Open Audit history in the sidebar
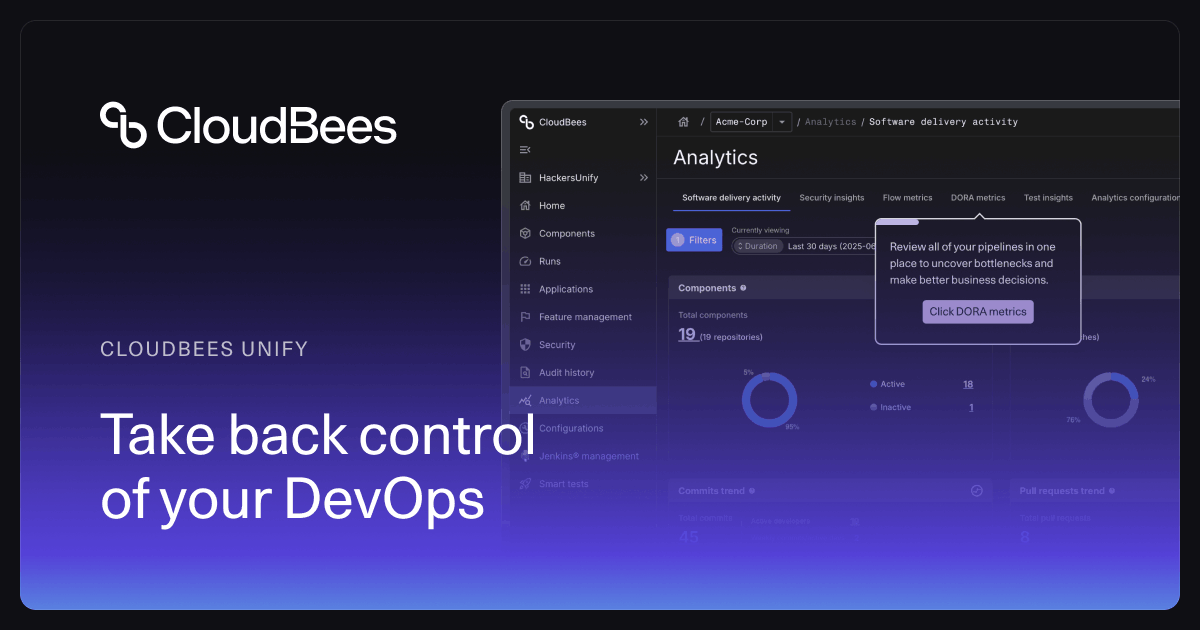Screen dimensions: 1200x630 coord(583,372)
